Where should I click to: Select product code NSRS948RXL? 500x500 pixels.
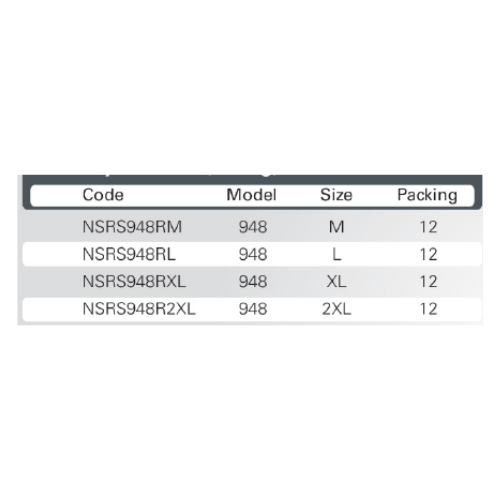(x=134, y=282)
